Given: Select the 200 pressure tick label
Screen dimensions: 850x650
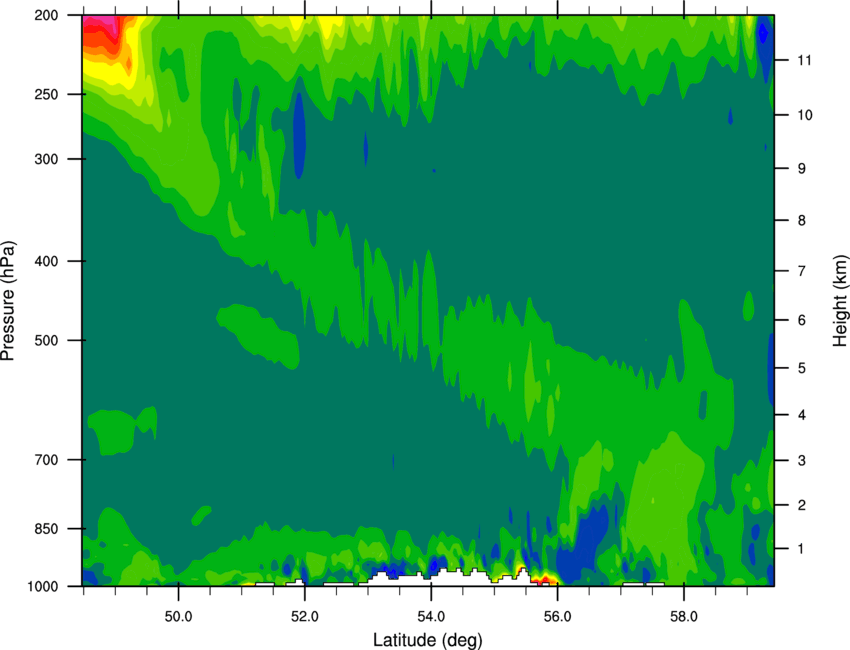Looking at the screenshot, I should (46, 15).
